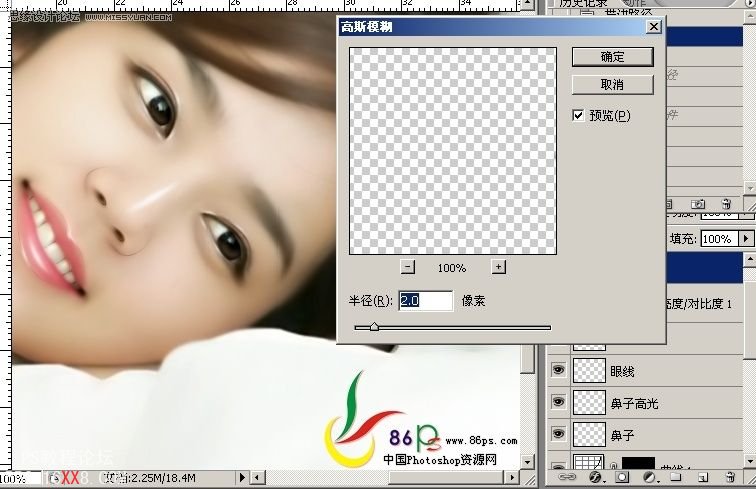Hide the 眼线 layer
The width and height of the screenshot is (756, 489).
click(558, 370)
